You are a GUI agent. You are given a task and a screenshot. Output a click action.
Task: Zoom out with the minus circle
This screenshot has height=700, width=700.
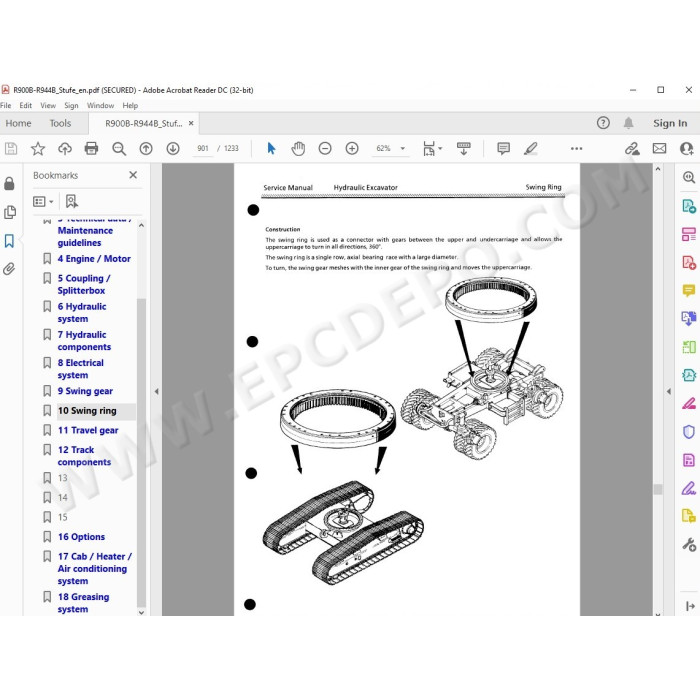click(325, 148)
